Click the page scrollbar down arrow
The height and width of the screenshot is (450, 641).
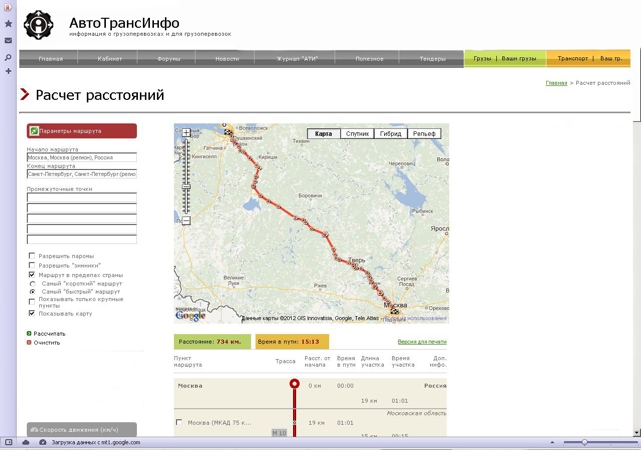point(637,432)
